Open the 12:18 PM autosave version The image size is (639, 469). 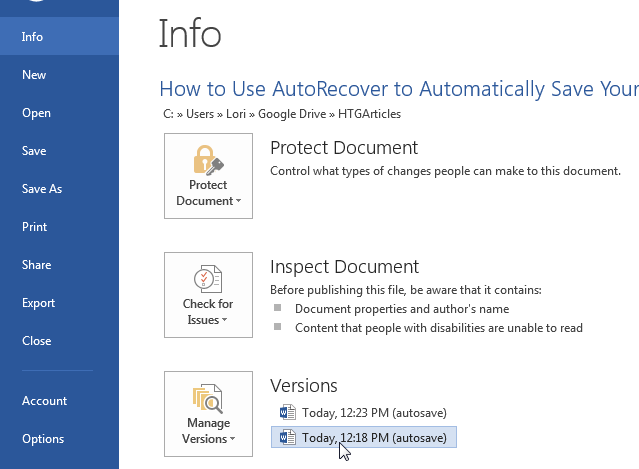374,437
